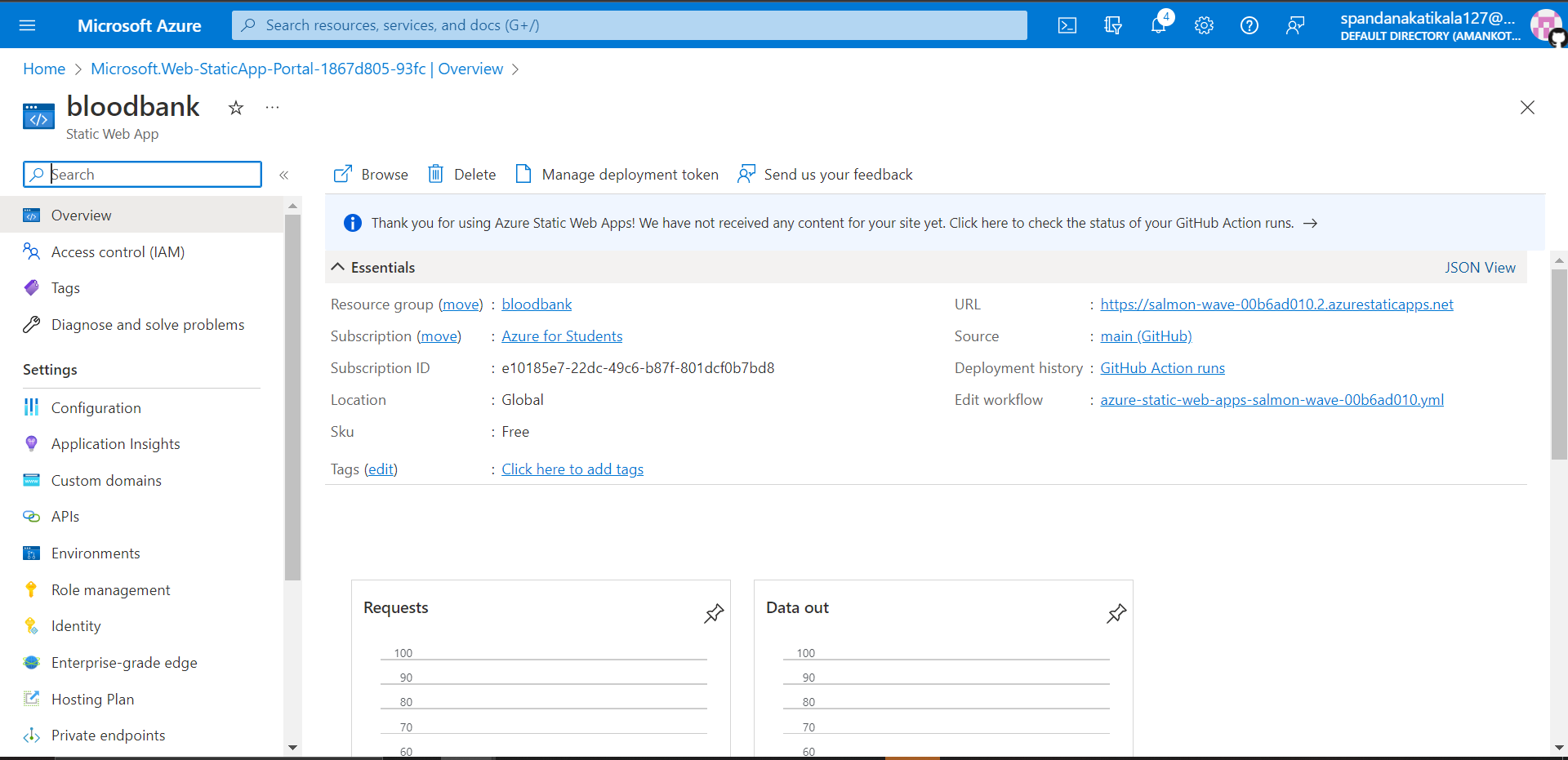The width and height of the screenshot is (1568, 760).
Task: Collapse the left sidebar with the chevron
Action: point(284,174)
